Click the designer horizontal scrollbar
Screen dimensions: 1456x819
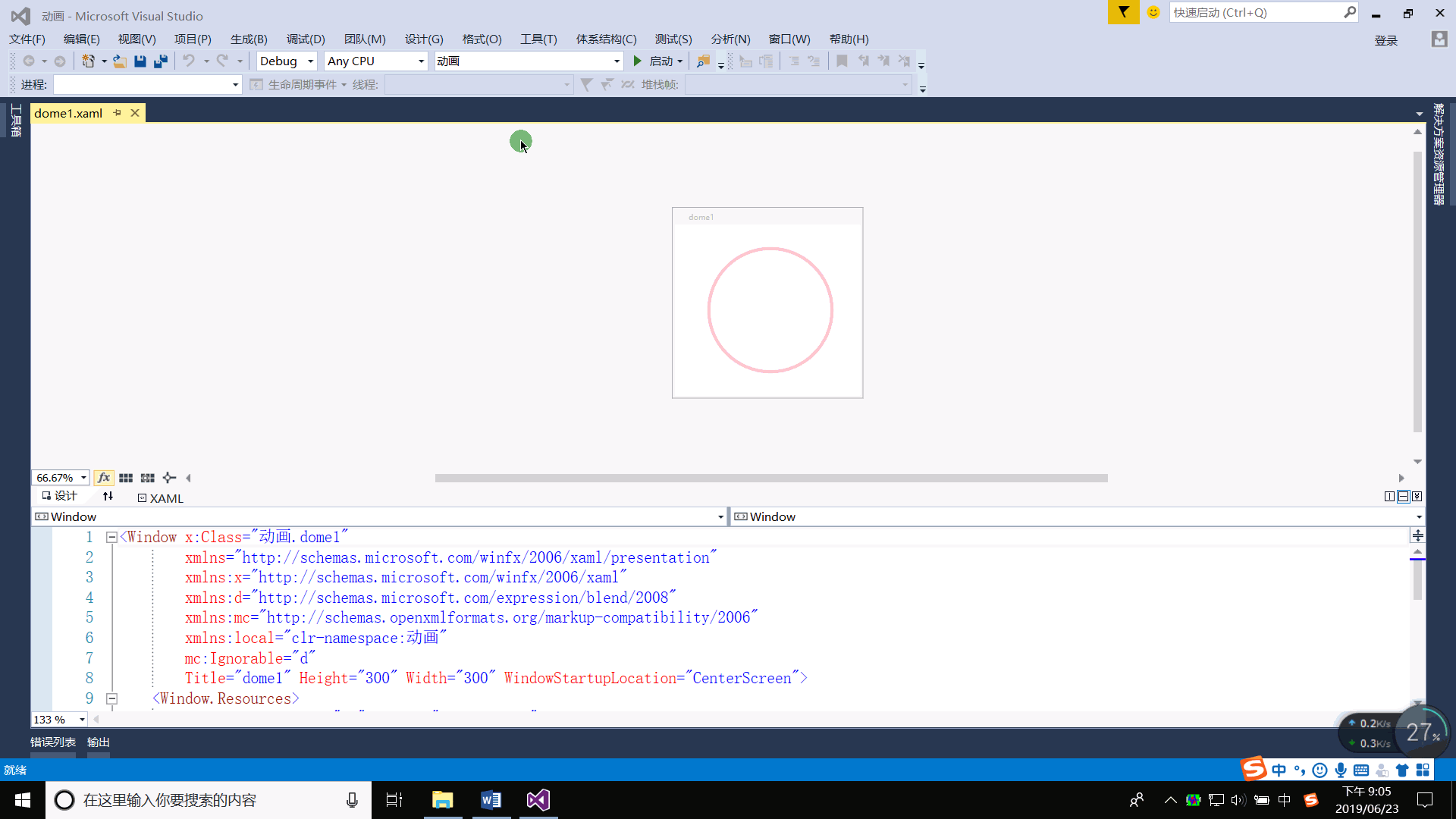tap(770, 478)
